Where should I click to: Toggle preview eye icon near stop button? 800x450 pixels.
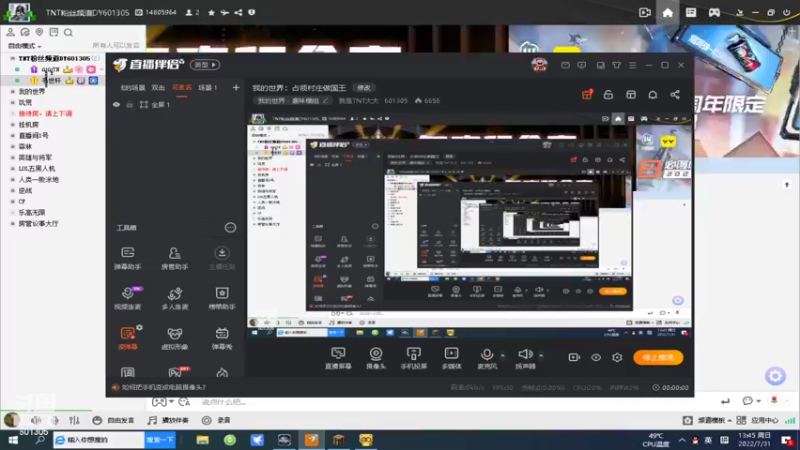pos(595,357)
